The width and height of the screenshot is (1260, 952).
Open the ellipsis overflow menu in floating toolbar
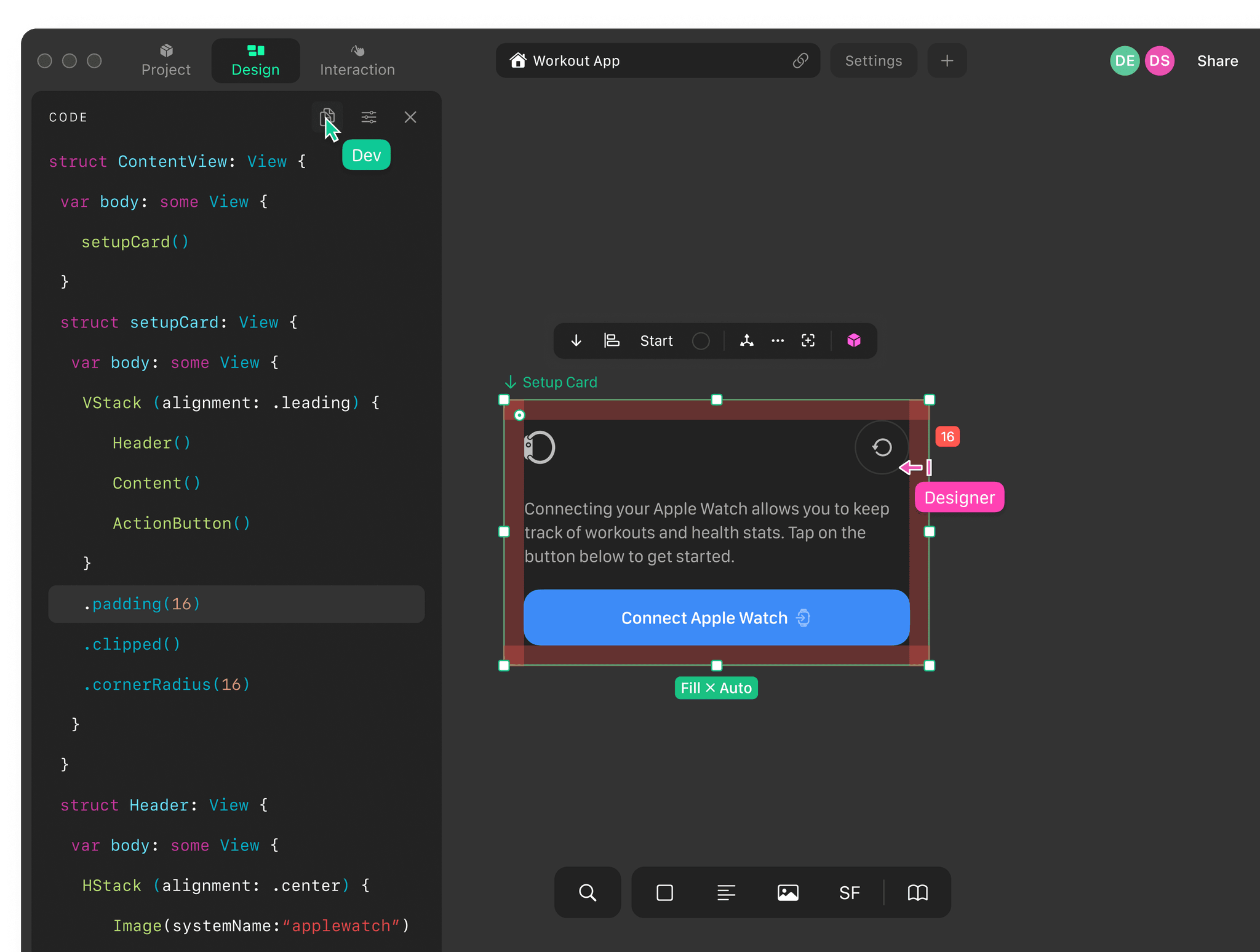pyautogui.click(x=777, y=340)
